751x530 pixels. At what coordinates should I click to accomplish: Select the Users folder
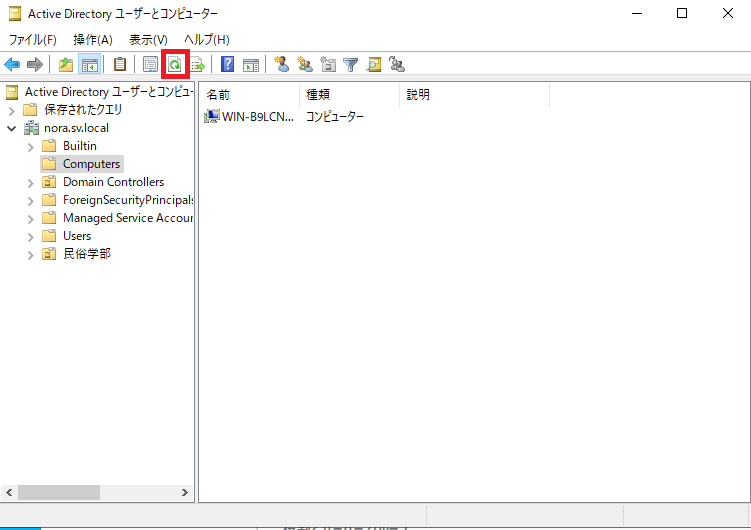[x=77, y=236]
